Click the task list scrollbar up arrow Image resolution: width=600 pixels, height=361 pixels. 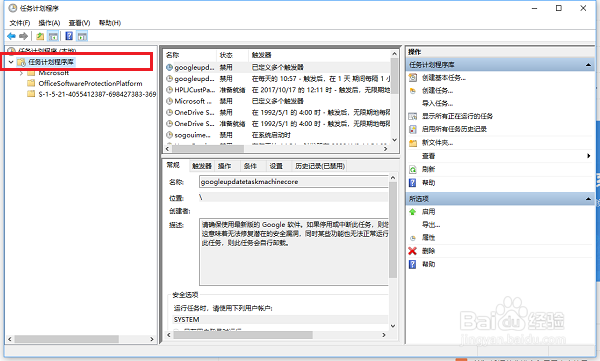[x=395, y=54]
